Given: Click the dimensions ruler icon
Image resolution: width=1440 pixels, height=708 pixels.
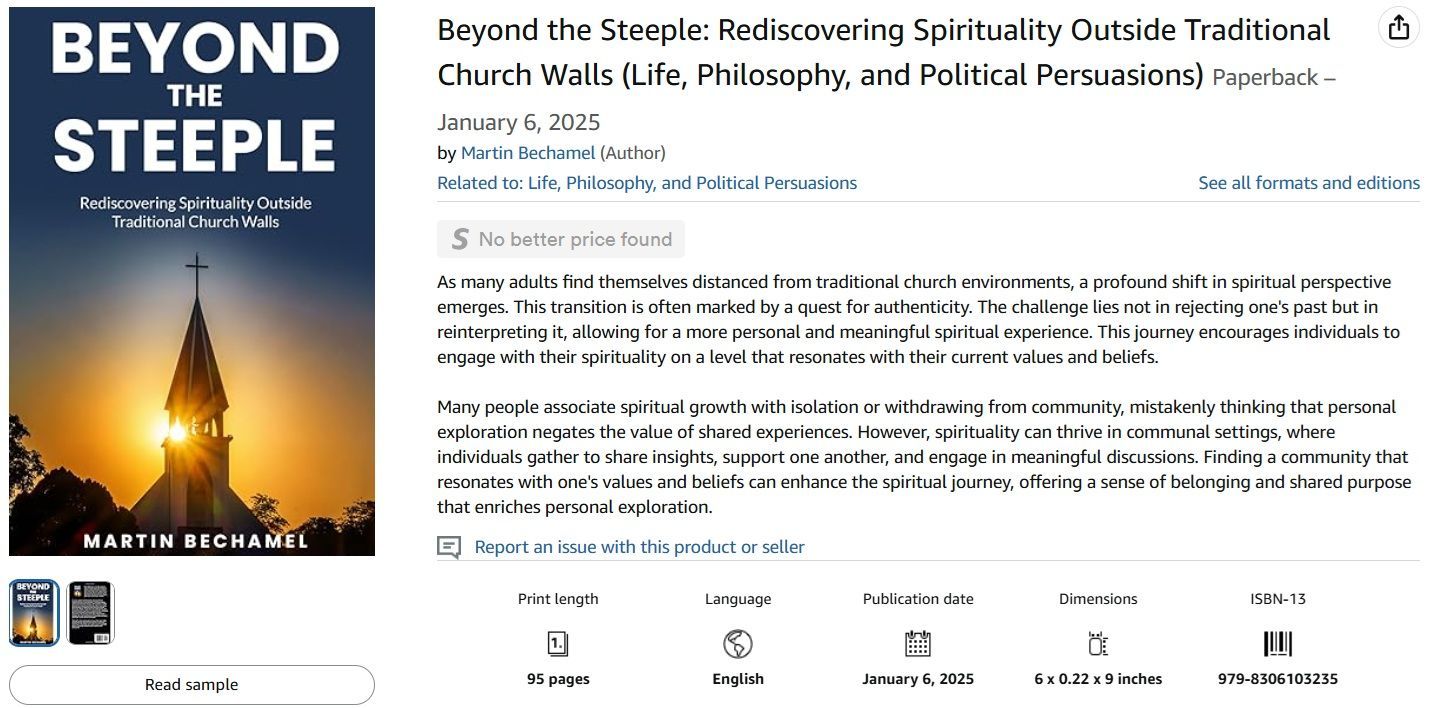Looking at the screenshot, I should [x=1098, y=644].
